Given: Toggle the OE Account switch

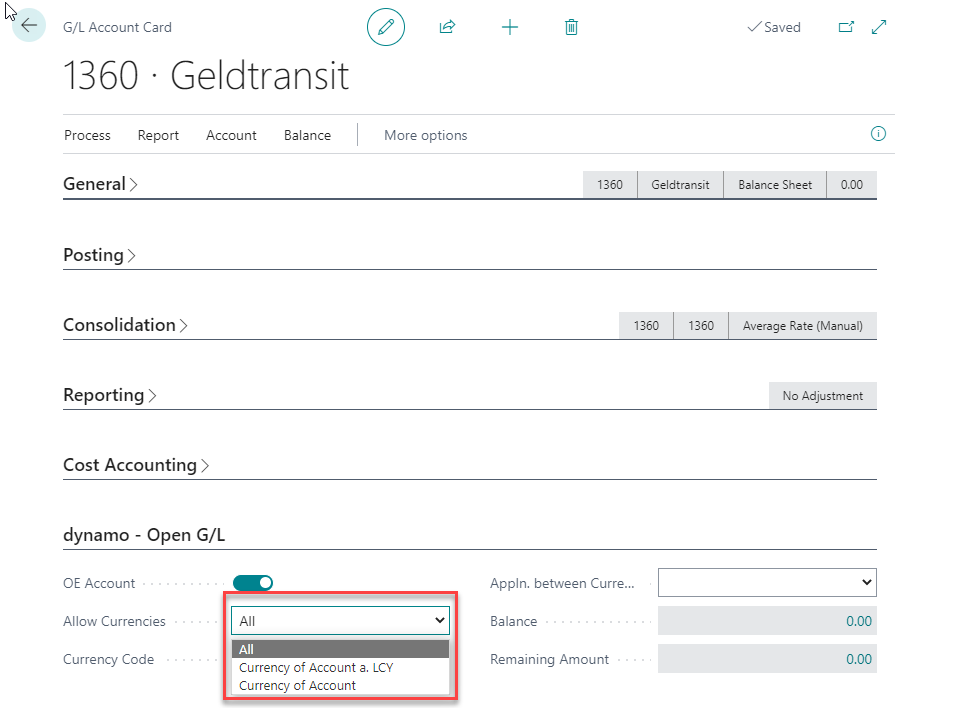Looking at the screenshot, I should tap(253, 583).
